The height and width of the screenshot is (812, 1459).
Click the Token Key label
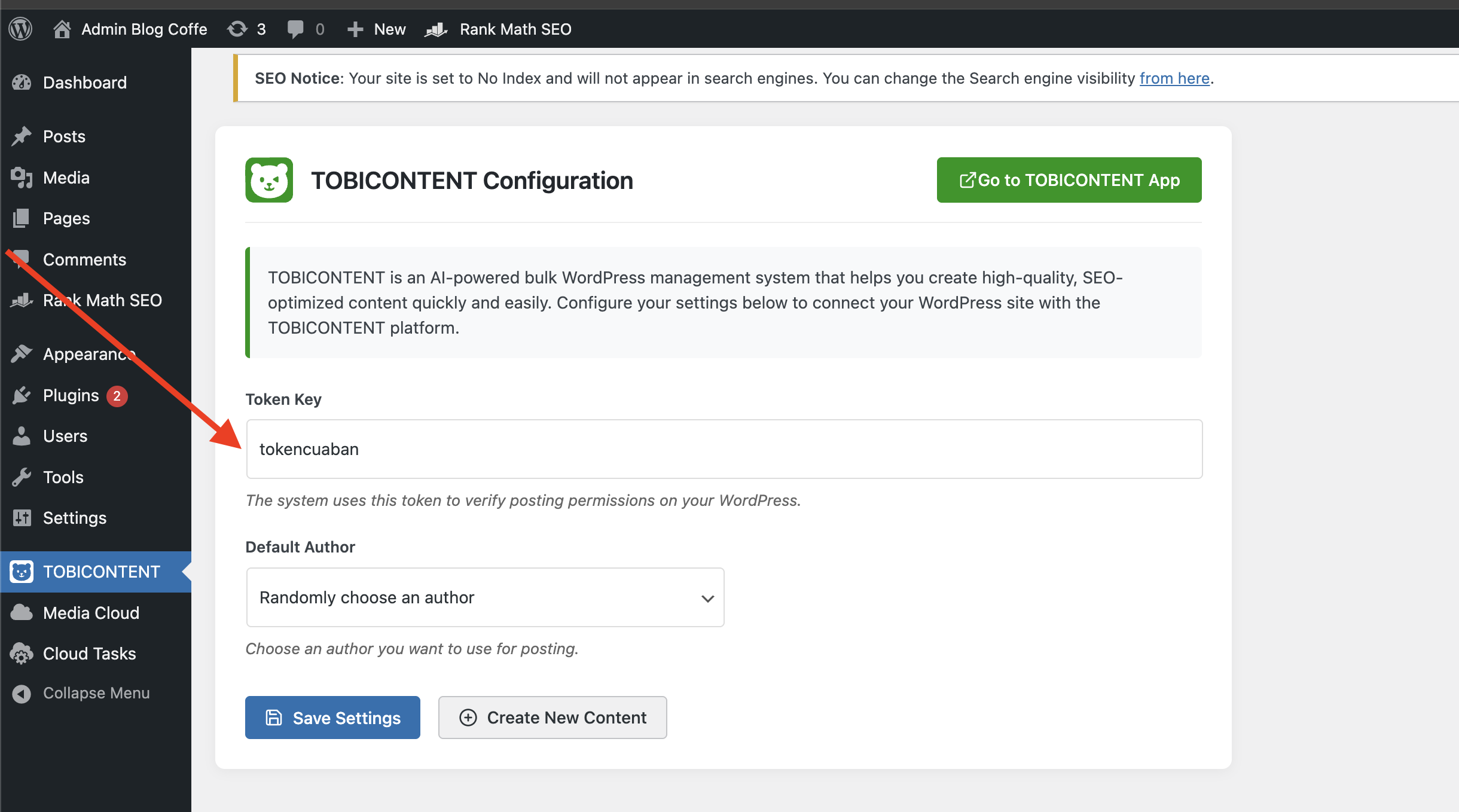[x=283, y=399]
